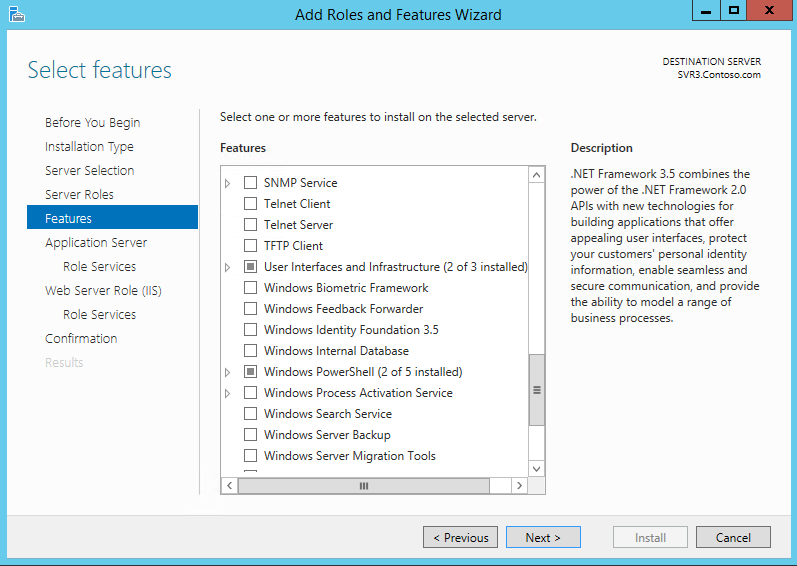Check the Windows Server Backup feature
Screen dimensions: 797x566
(x=251, y=435)
